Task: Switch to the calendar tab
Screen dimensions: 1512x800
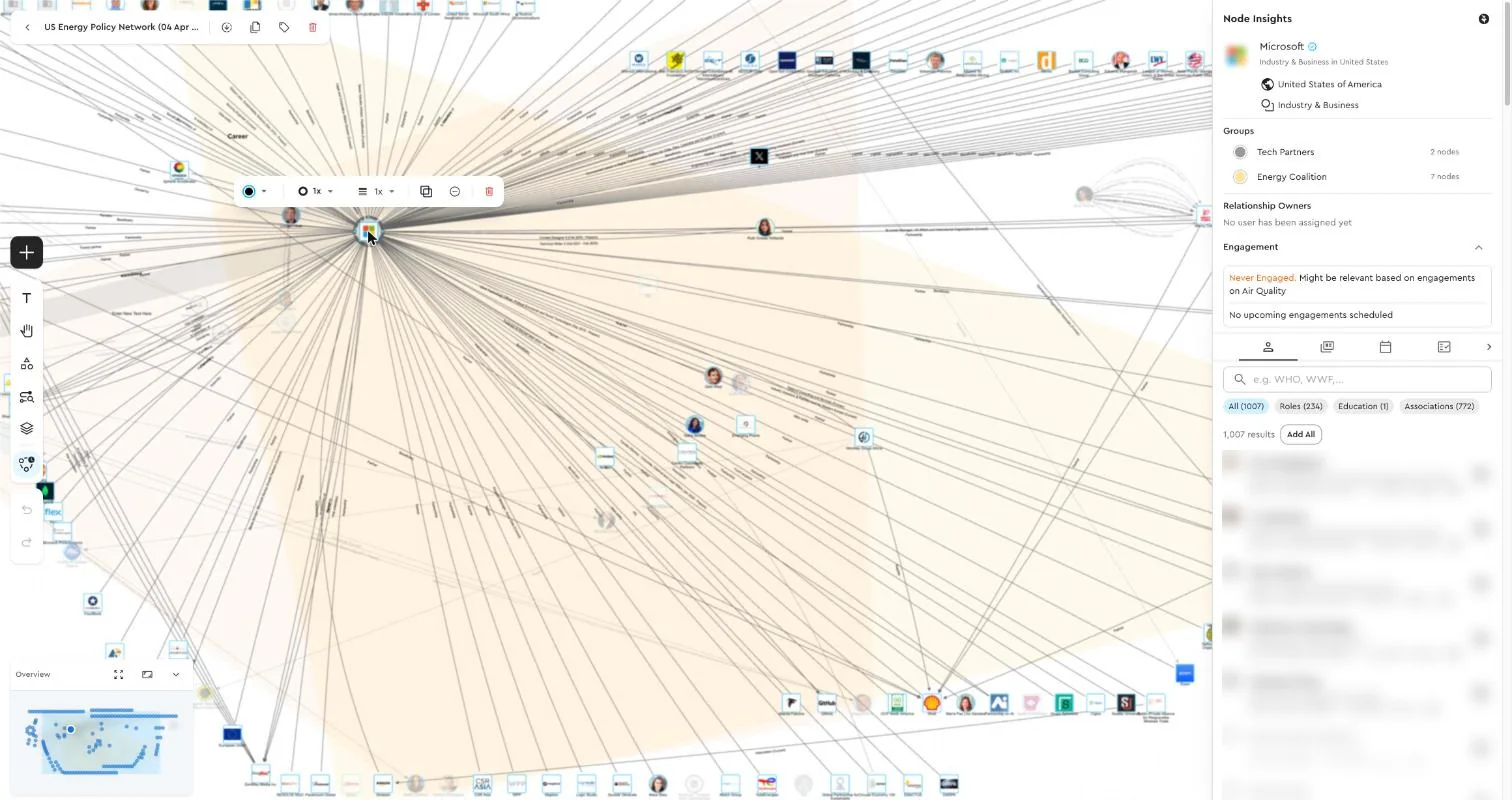Action: pyautogui.click(x=1385, y=347)
